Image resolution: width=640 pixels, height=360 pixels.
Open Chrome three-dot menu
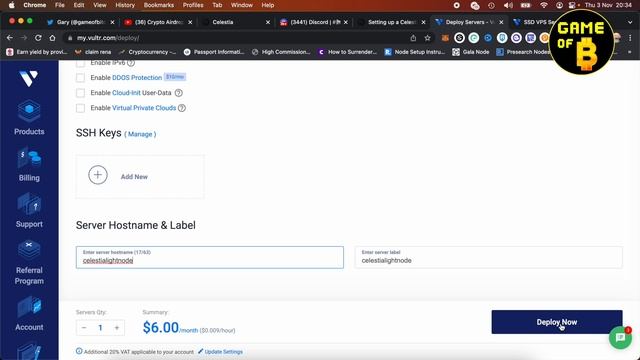(x=630, y=38)
